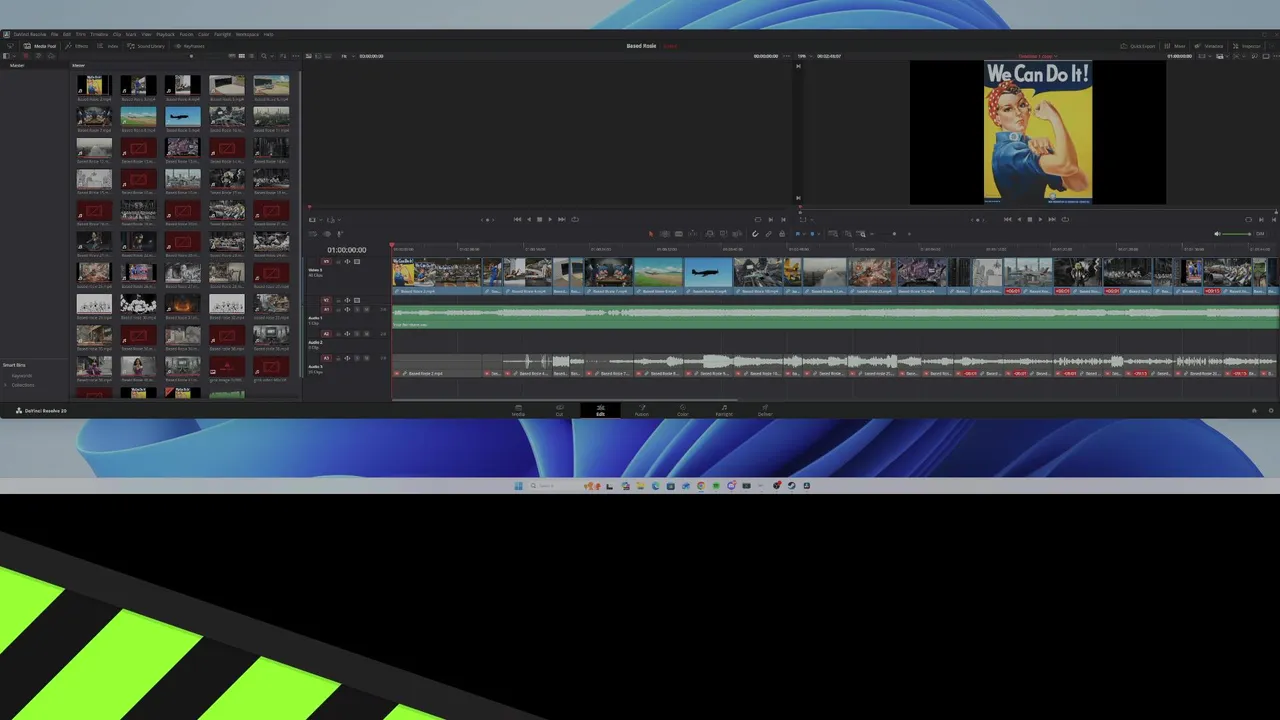This screenshot has width=1280, height=720.
Task: Switch to the Cut page
Action: click(x=559, y=411)
